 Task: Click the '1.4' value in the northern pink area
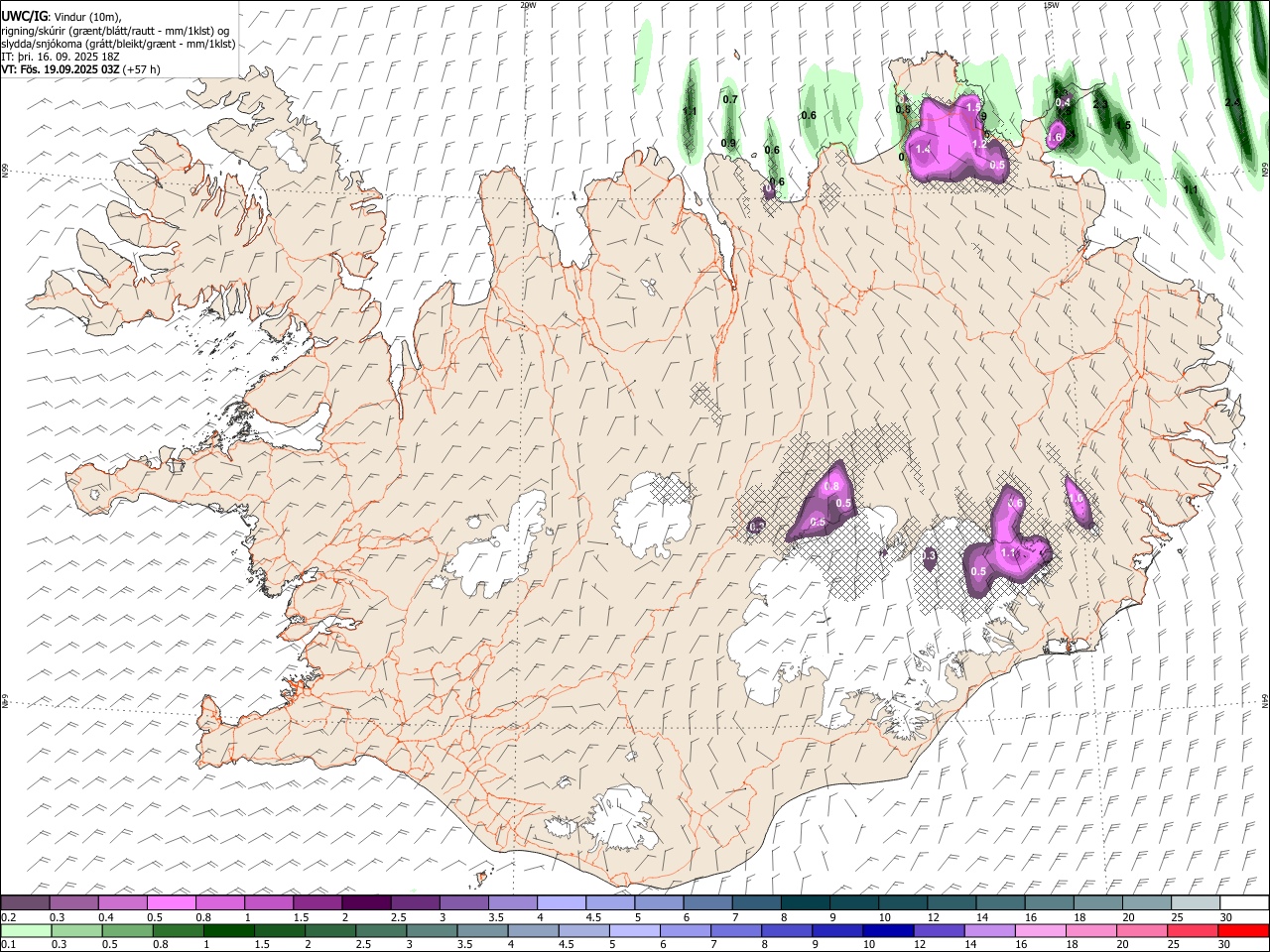tap(923, 149)
